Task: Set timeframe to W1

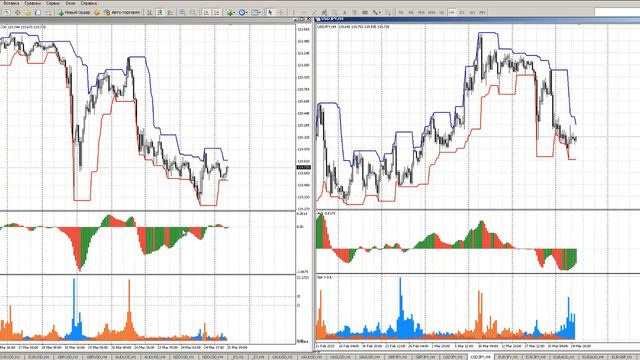Action: pos(472,13)
